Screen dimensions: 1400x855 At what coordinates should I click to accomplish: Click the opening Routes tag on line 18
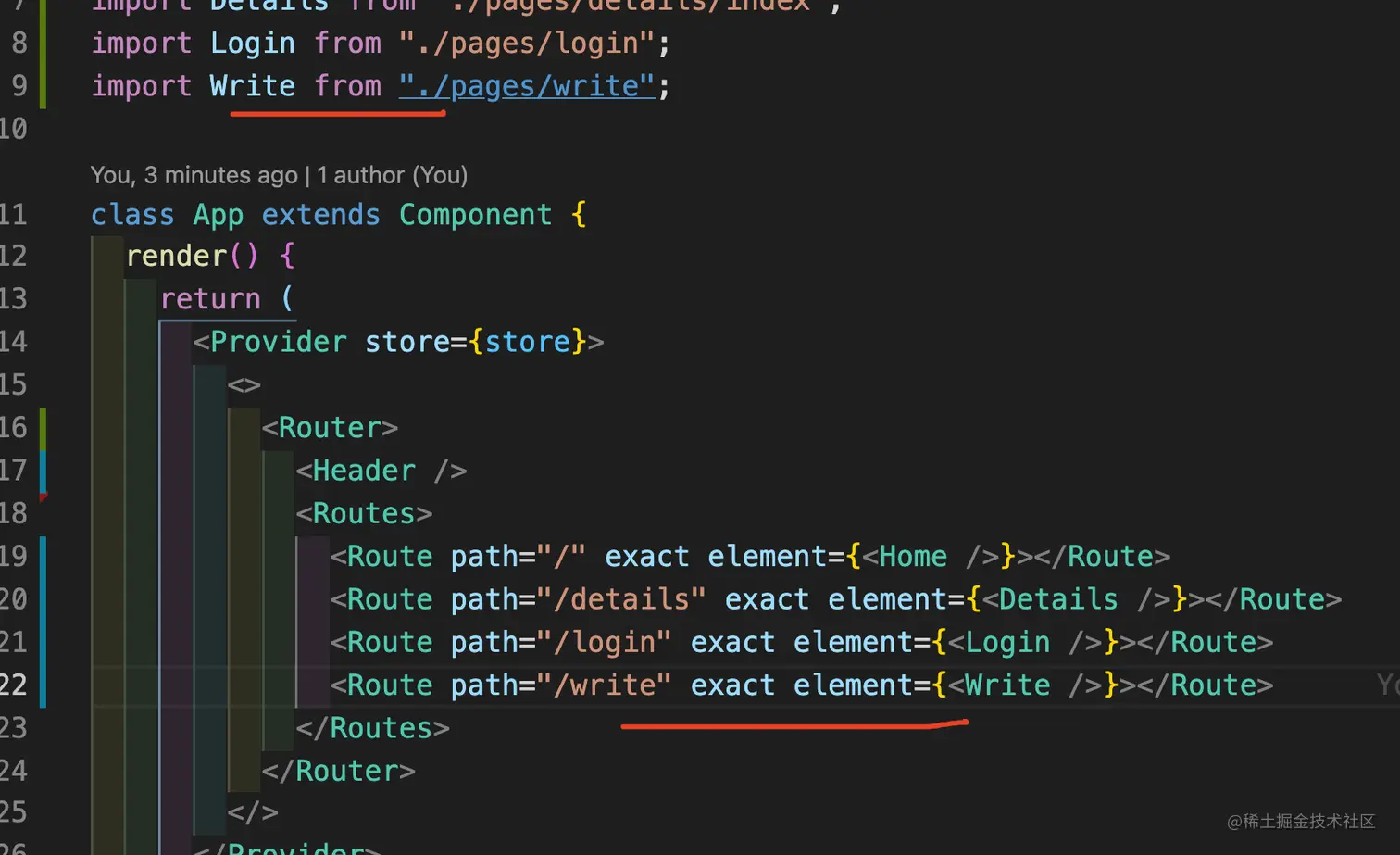pos(364,513)
